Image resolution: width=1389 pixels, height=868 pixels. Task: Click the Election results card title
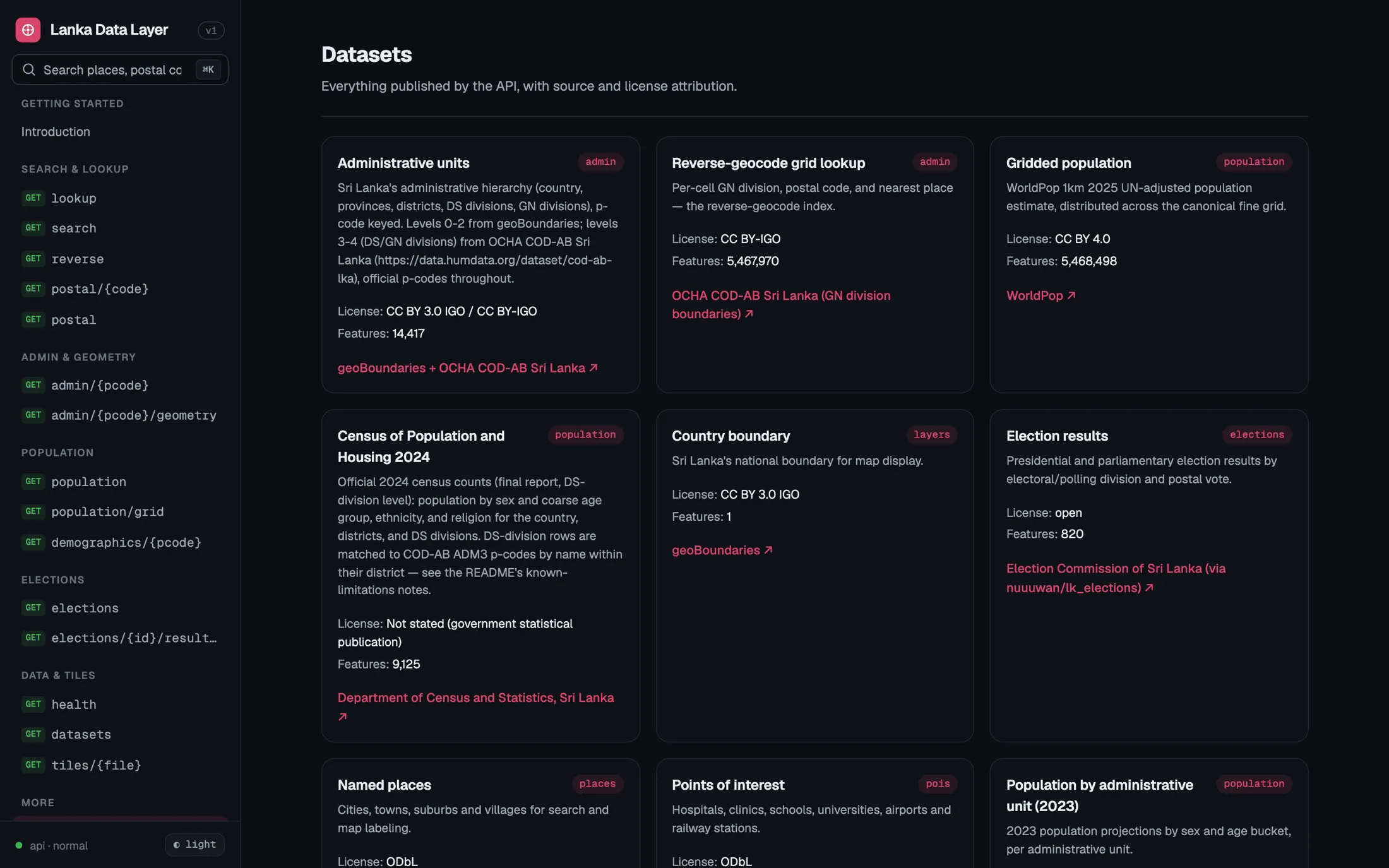coord(1057,436)
